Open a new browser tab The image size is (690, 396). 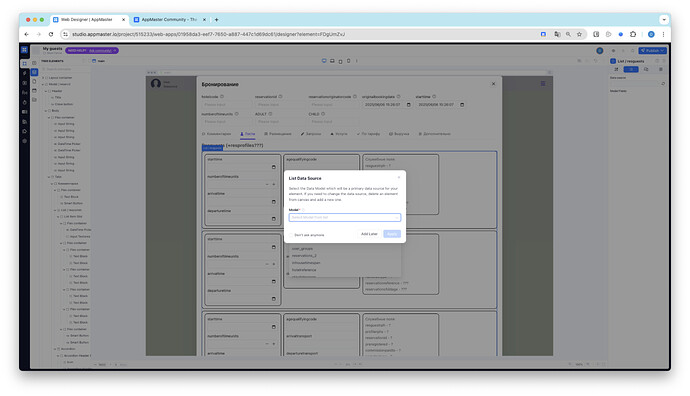(217, 20)
